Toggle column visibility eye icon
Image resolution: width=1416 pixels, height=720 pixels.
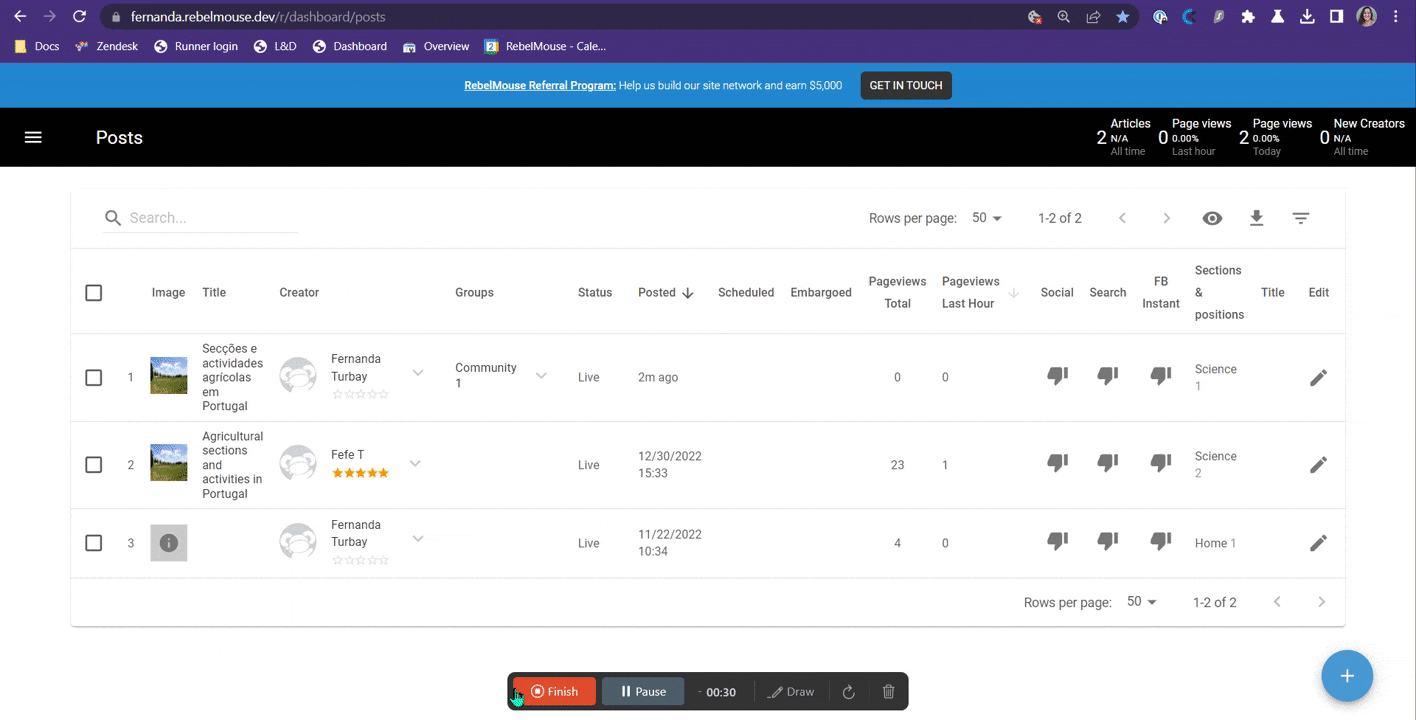[x=1212, y=218]
